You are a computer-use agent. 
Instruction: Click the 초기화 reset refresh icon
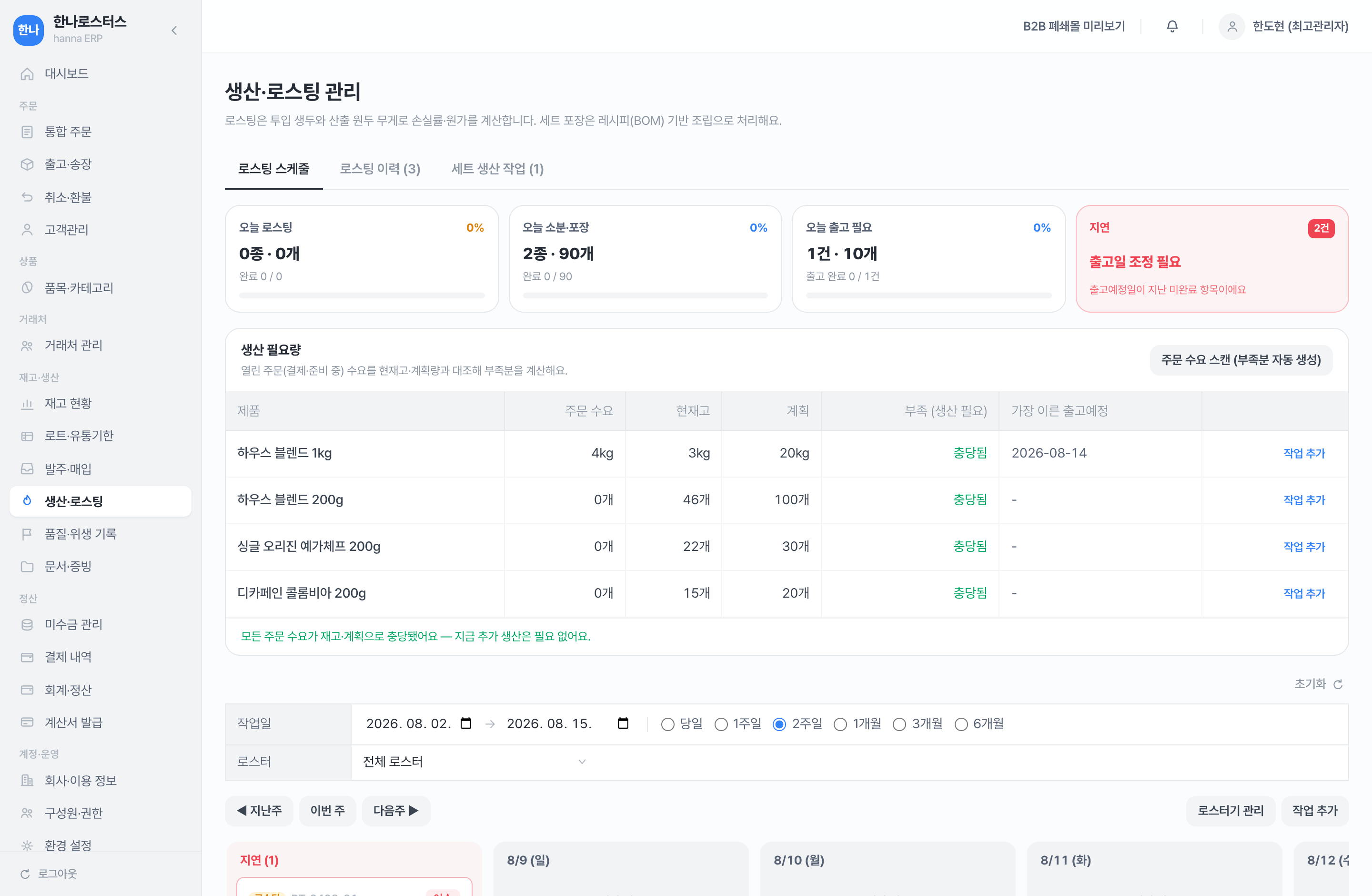(x=1338, y=684)
